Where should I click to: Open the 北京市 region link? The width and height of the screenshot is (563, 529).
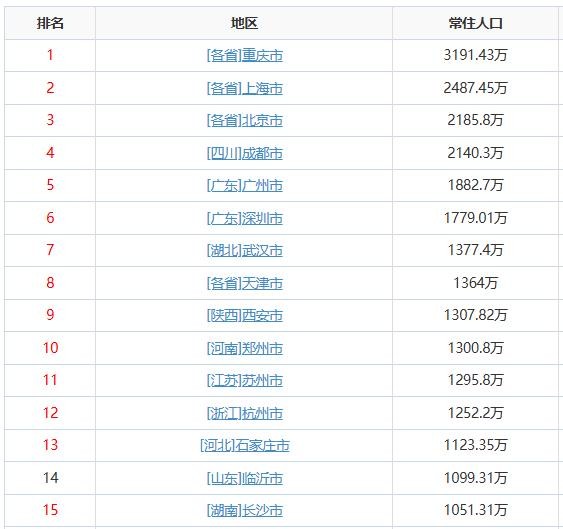[x=245, y=121]
